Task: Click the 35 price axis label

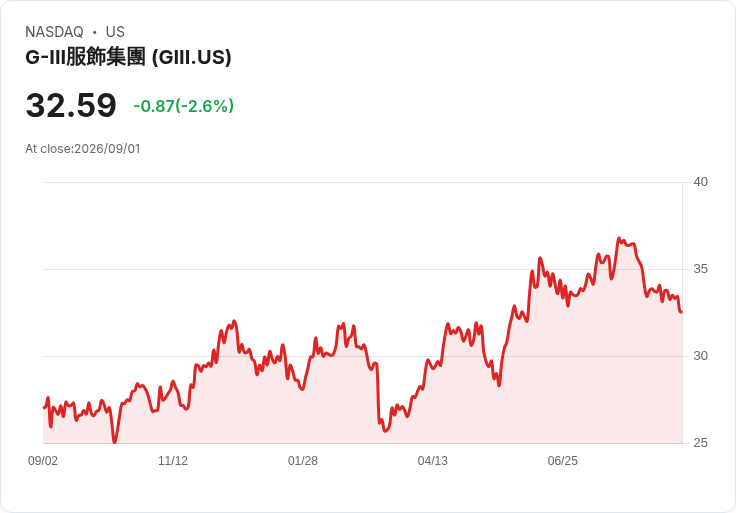Action: click(x=700, y=269)
